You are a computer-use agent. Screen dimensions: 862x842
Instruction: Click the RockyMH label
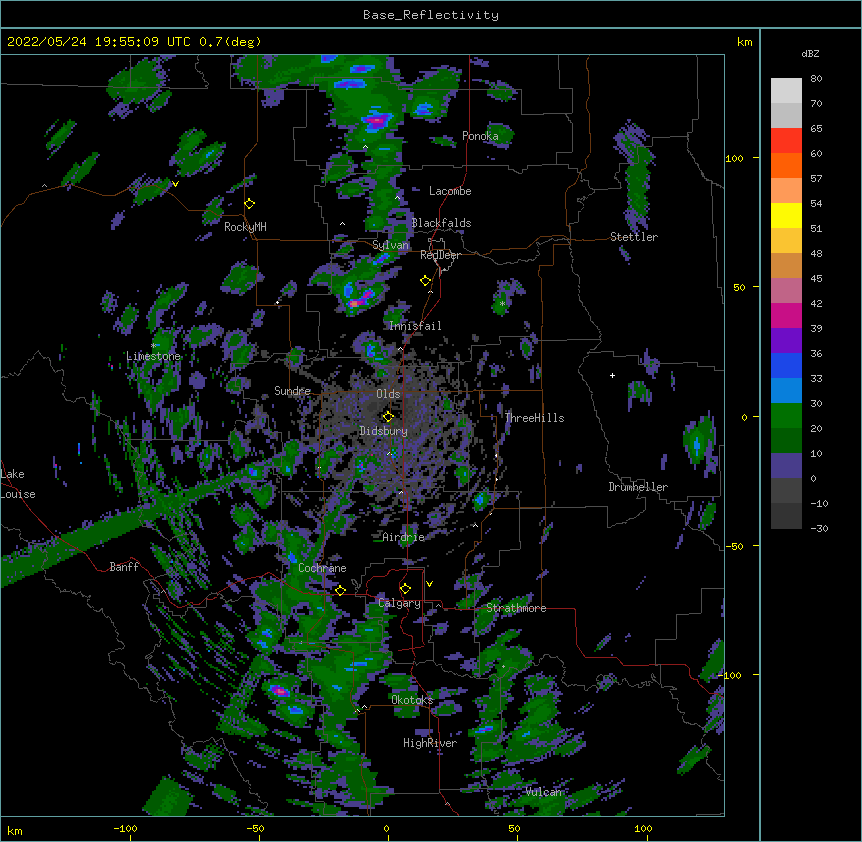pyautogui.click(x=245, y=227)
